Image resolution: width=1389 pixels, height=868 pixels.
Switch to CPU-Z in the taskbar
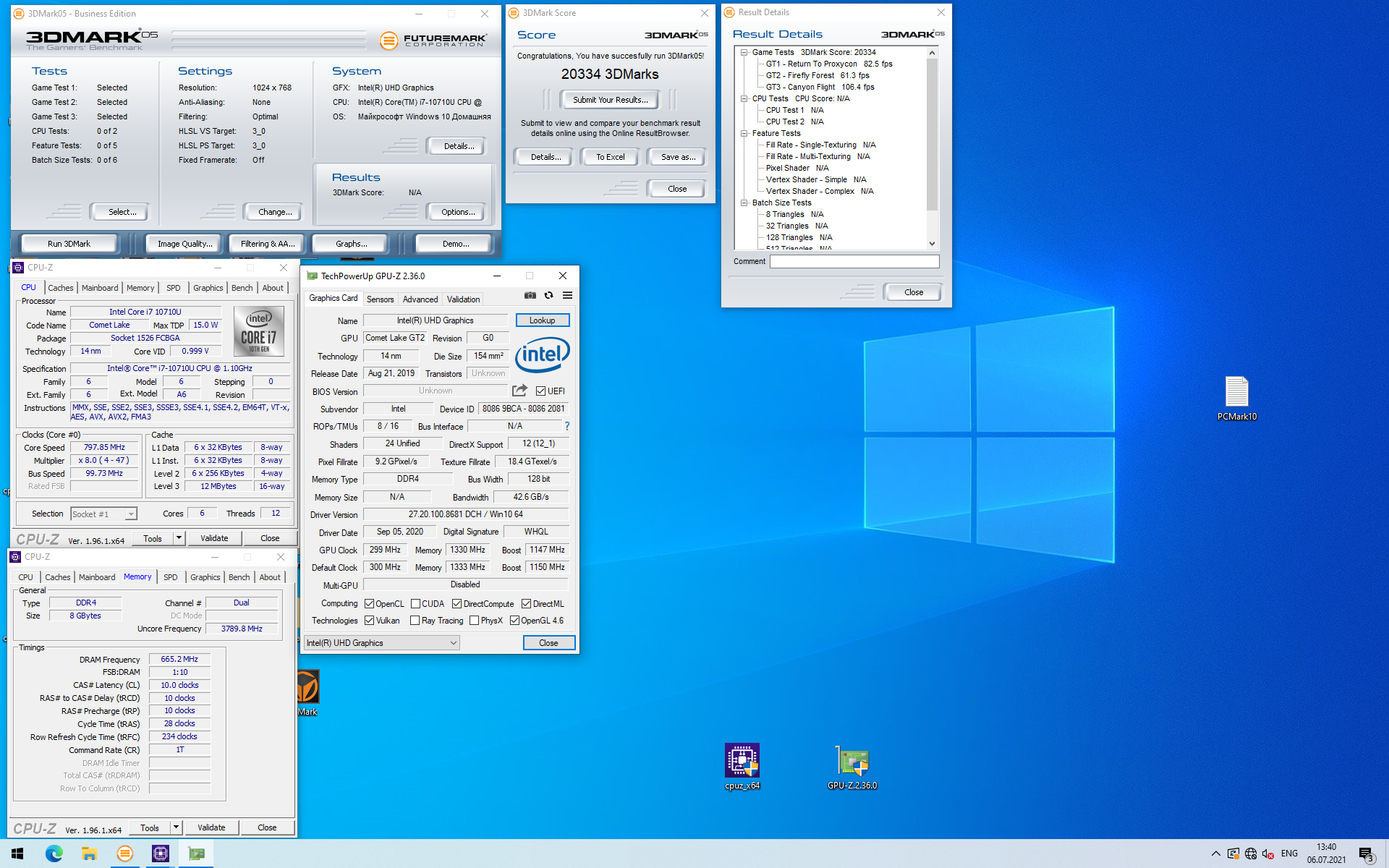[x=160, y=854]
